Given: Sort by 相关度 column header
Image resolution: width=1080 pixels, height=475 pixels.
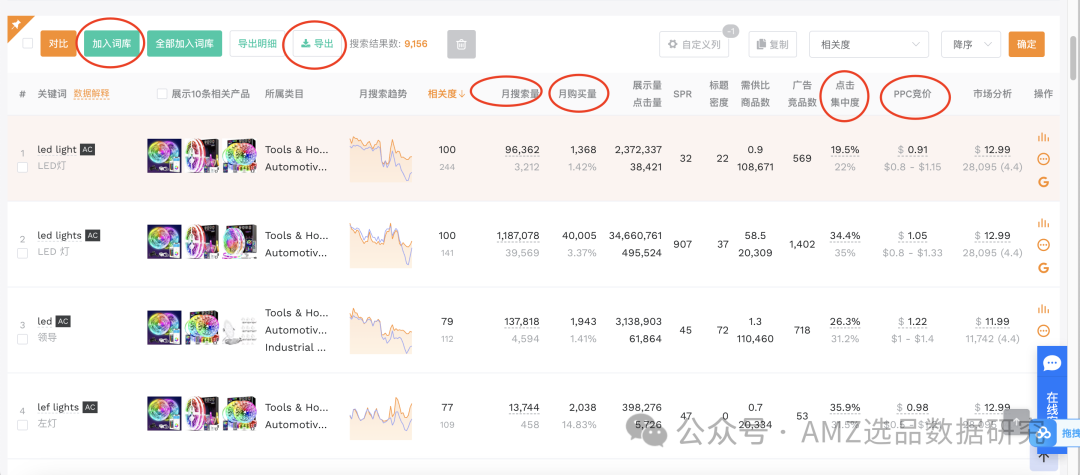Looking at the screenshot, I should 446,94.
